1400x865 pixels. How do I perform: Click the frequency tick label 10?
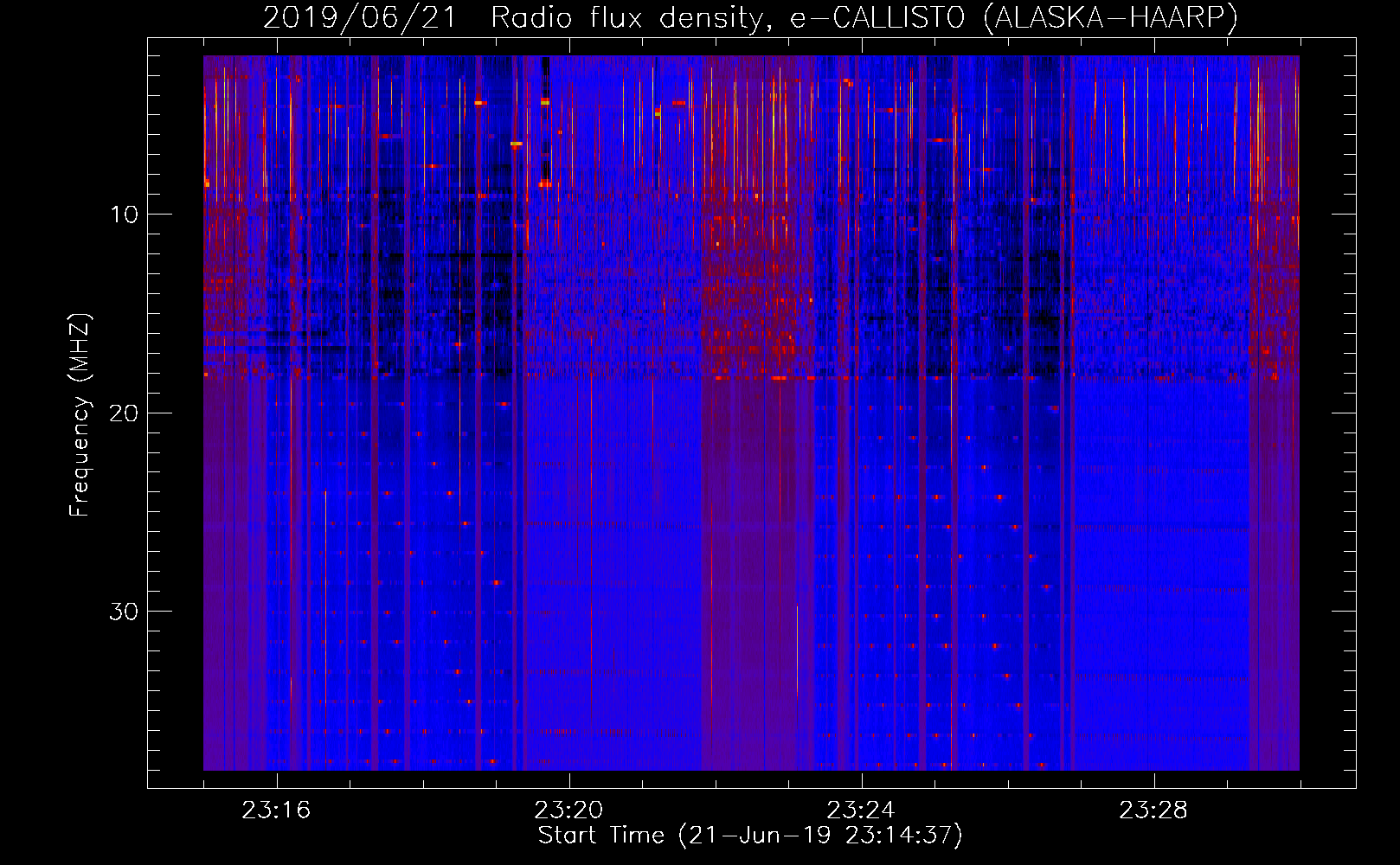(x=125, y=215)
